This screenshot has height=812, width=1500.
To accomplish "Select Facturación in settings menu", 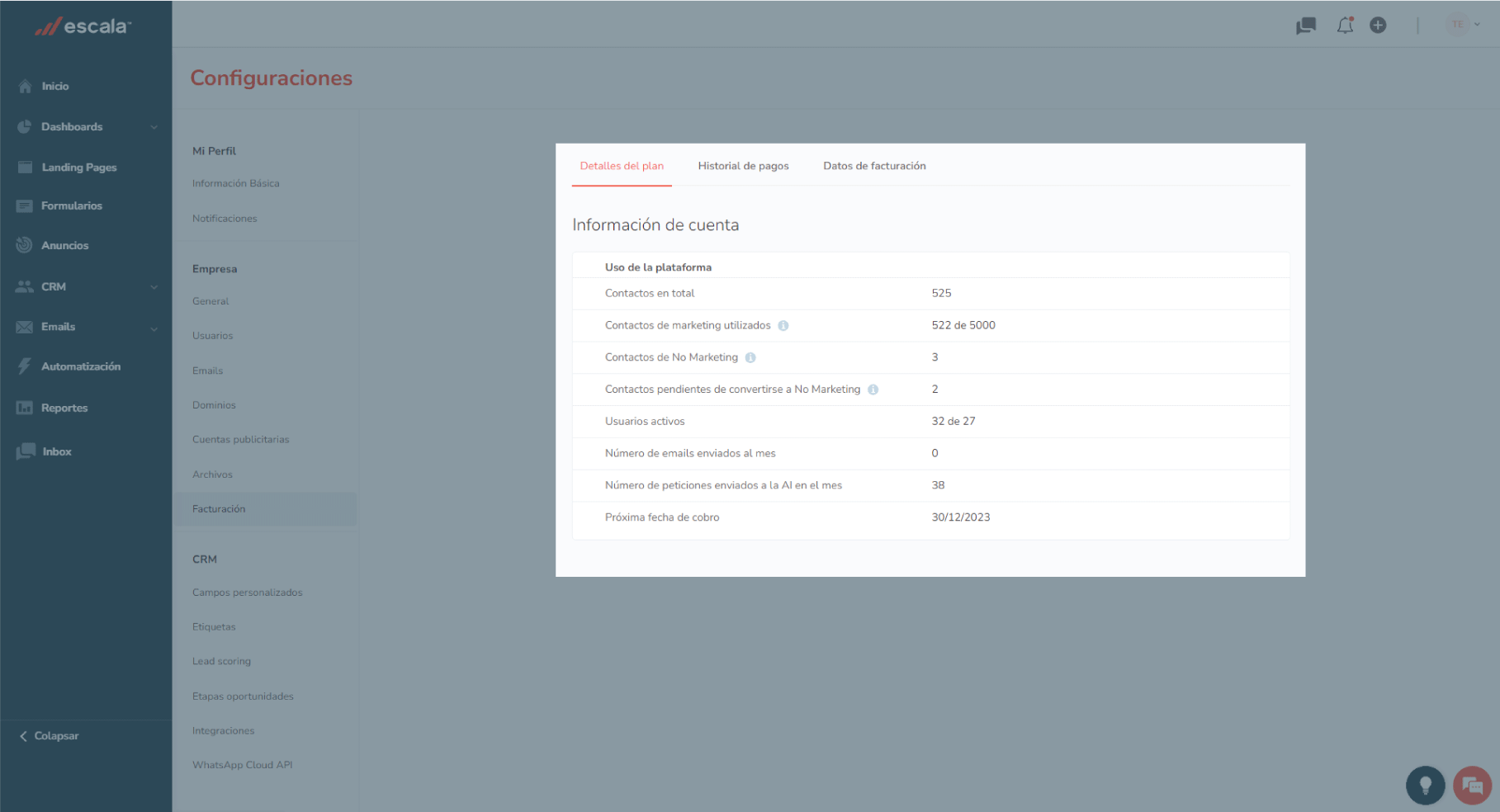I will coord(265,509).
